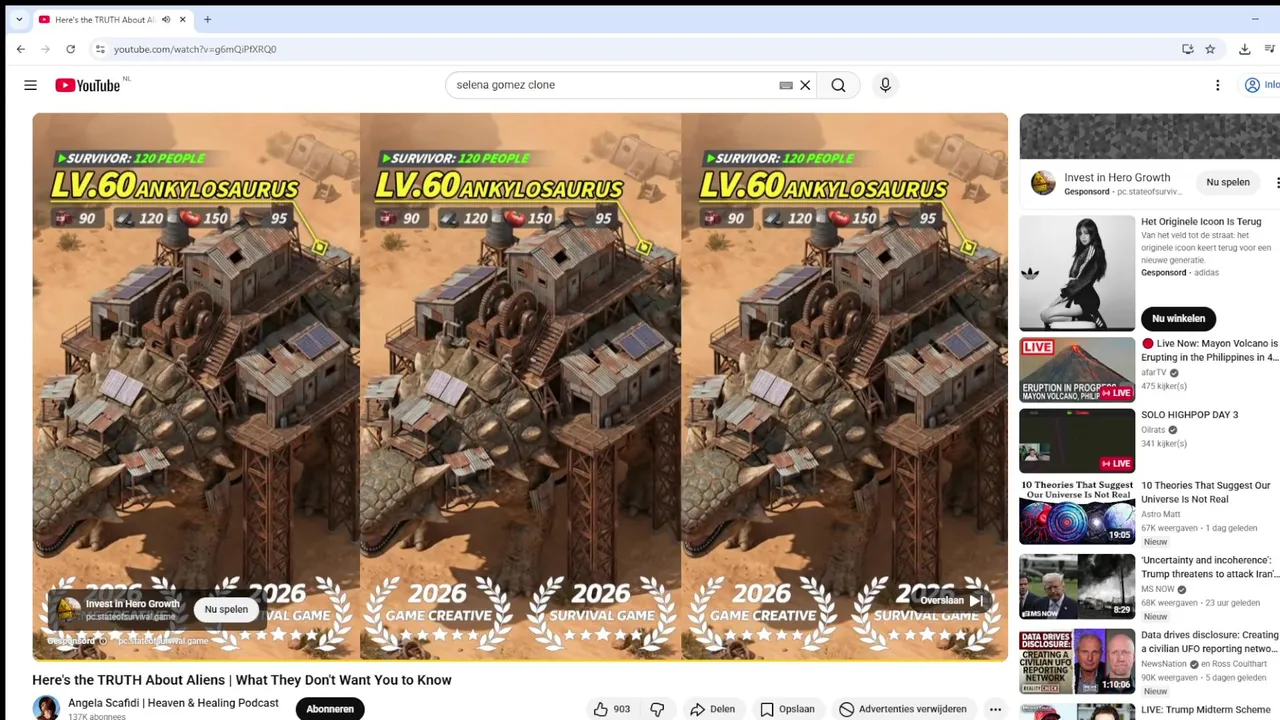Expand the tab search dropdown
This screenshot has height=720, width=1280.
coord(18,19)
